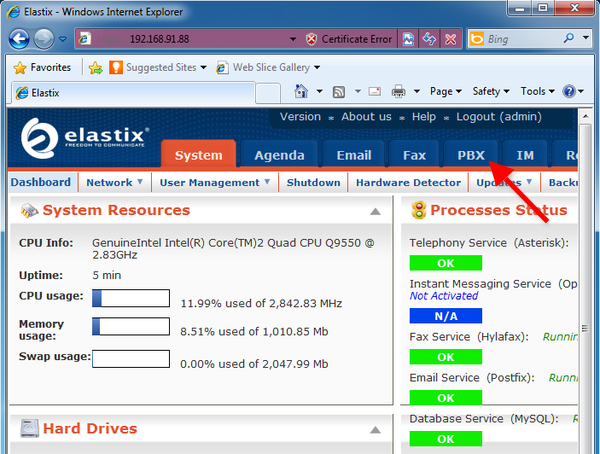Select the System main tab
The image size is (600, 454).
198,155
